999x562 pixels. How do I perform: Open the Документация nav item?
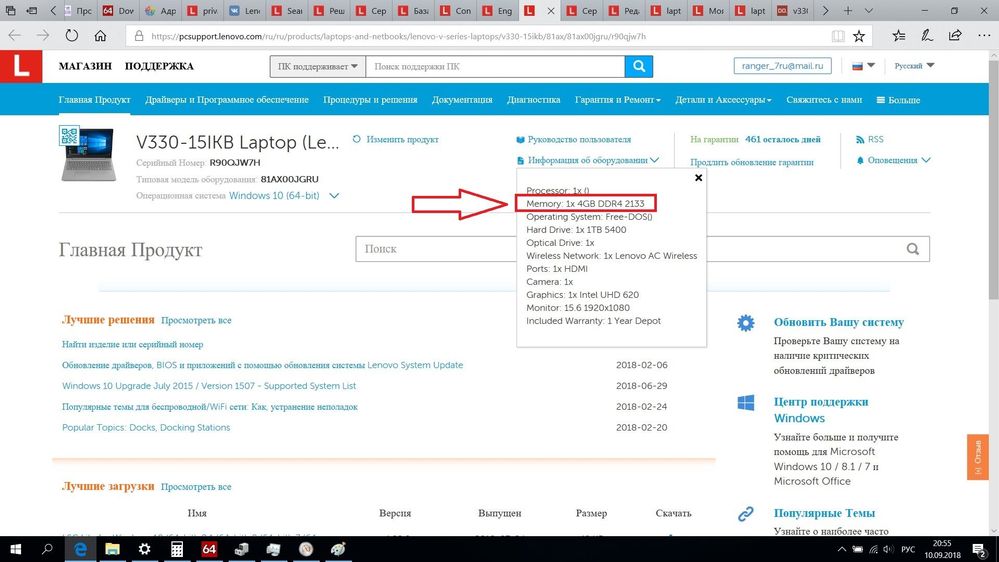[462, 100]
